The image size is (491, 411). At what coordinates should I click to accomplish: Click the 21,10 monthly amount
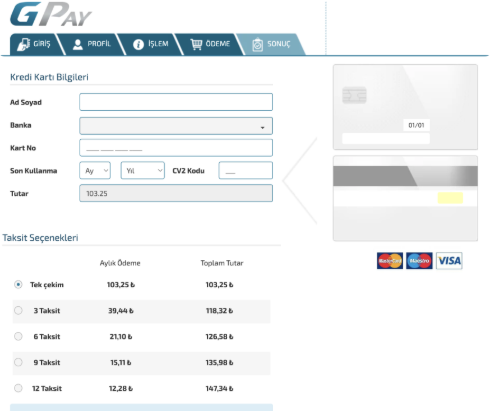pyautogui.click(x=121, y=337)
